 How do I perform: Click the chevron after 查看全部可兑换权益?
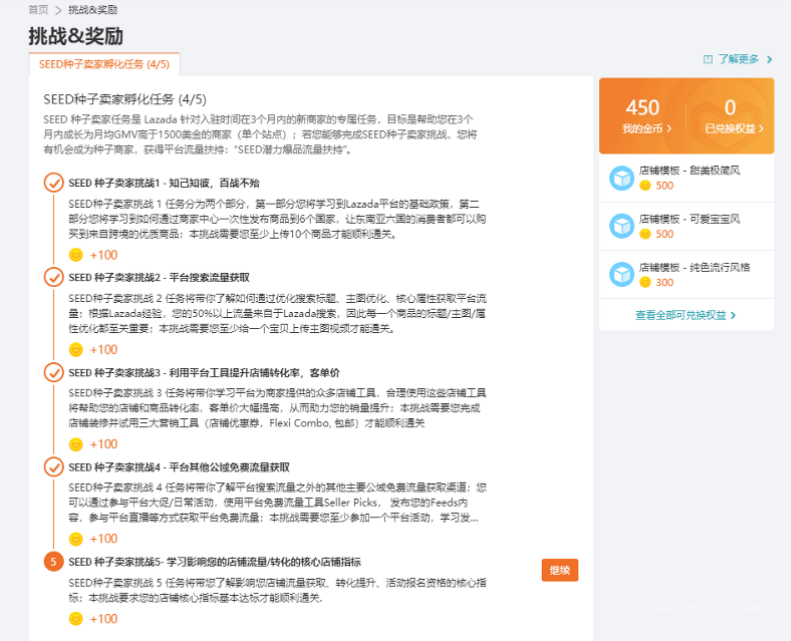(x=733, y=315)
